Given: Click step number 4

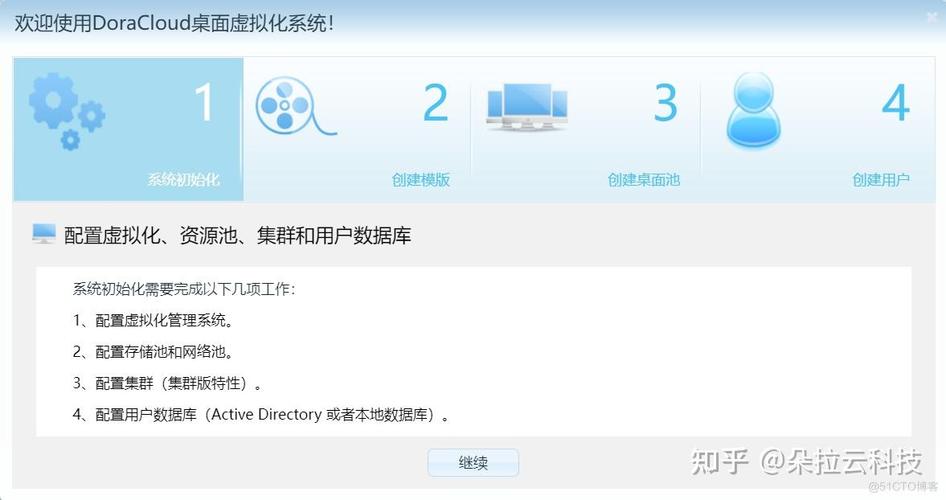Looking at the screenshot, I should (x=896, y=103).
